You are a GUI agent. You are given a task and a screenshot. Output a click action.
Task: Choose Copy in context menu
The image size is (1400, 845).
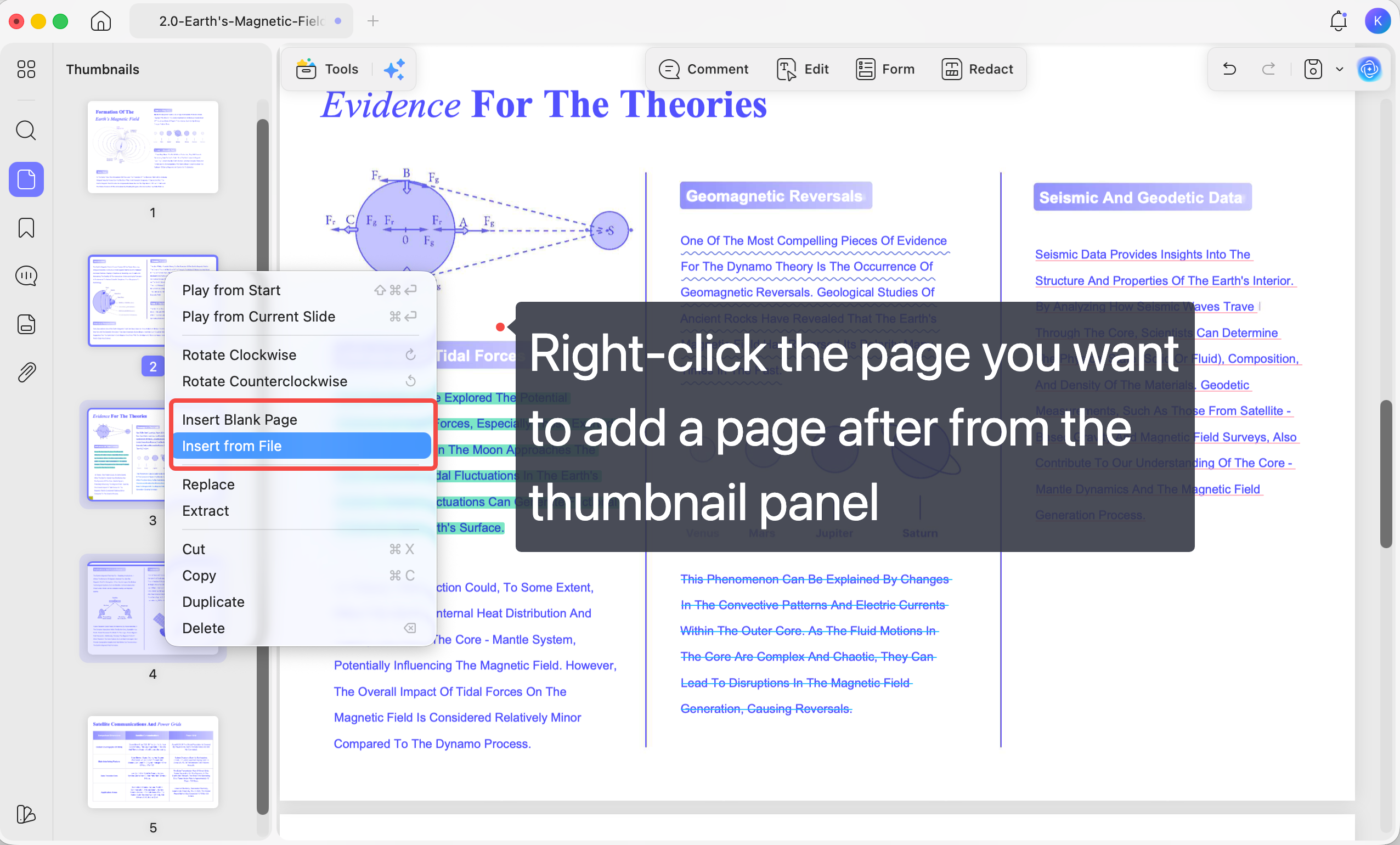click(x=300, y=576)
